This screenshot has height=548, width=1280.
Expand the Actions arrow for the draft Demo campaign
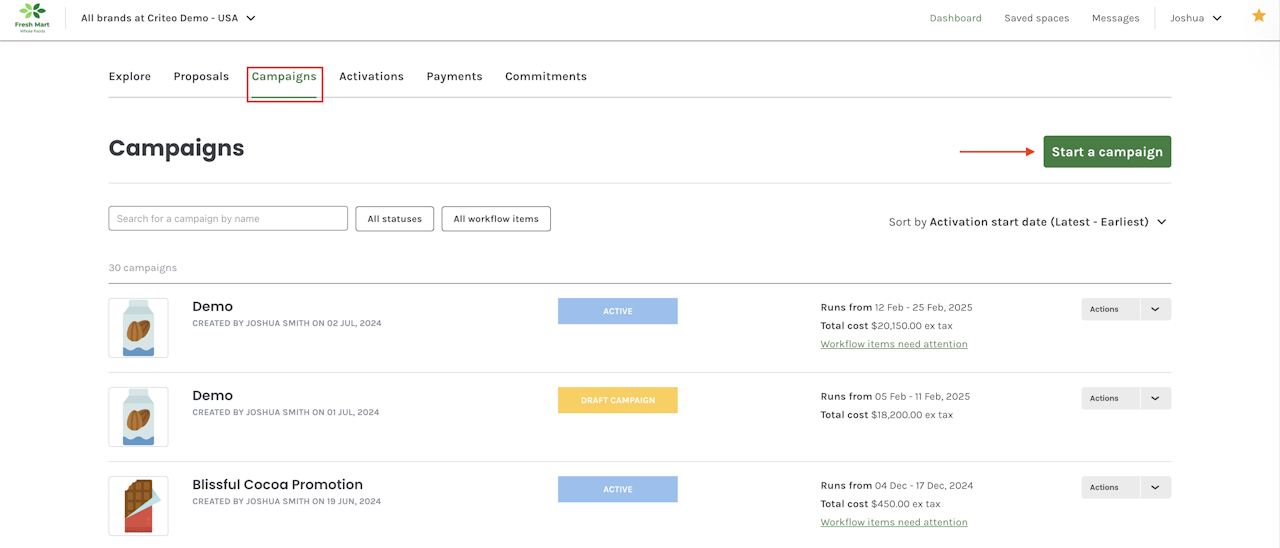1155,399
